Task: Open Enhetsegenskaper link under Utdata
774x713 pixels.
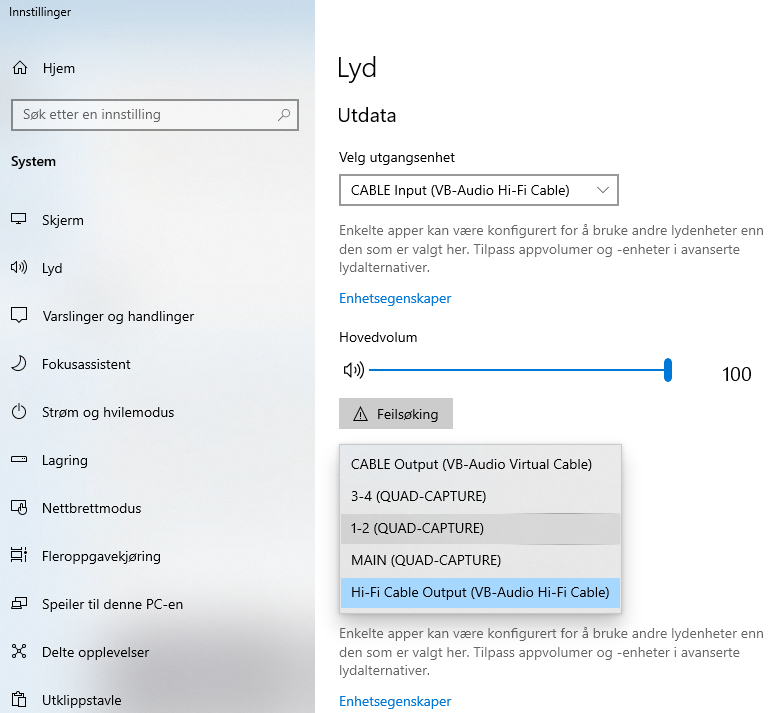Action: coord(395,298)
